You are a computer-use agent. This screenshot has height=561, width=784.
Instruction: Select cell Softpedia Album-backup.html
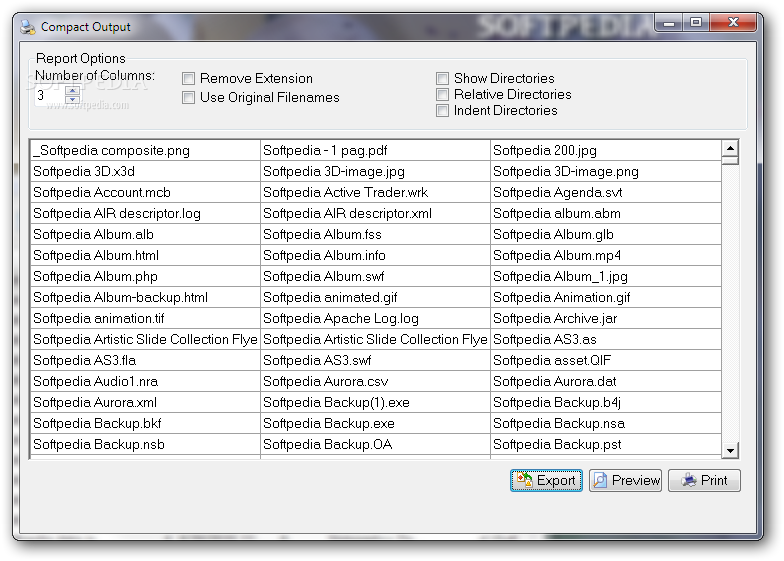(145, 298)
